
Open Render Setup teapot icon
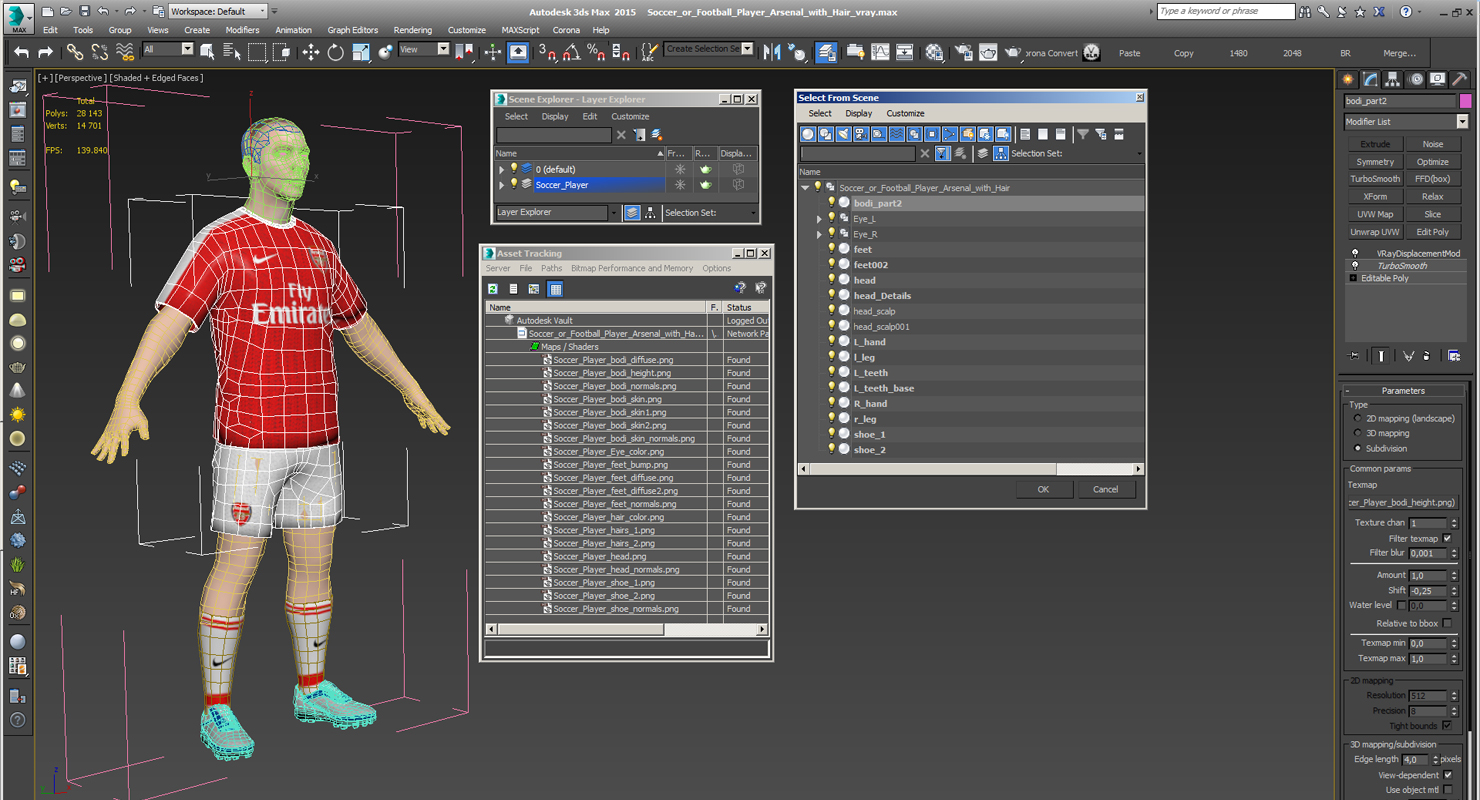[x=963, y=52]
